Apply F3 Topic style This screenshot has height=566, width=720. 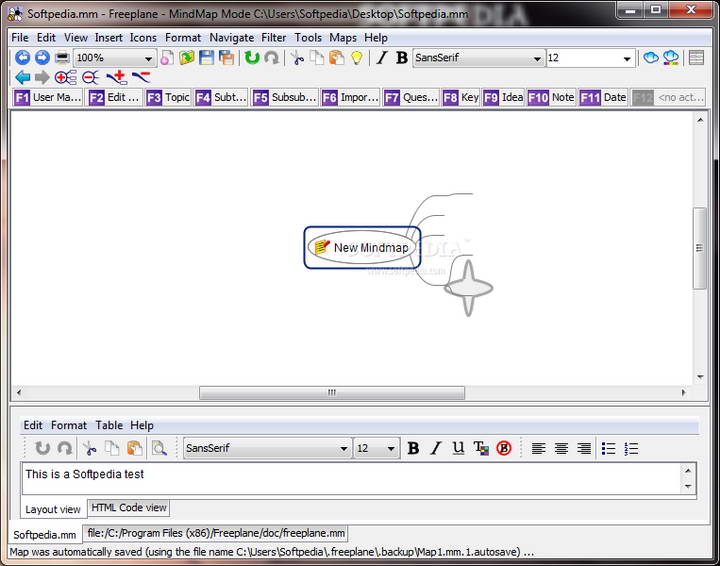pyautogui.click(x=168, y=97)
